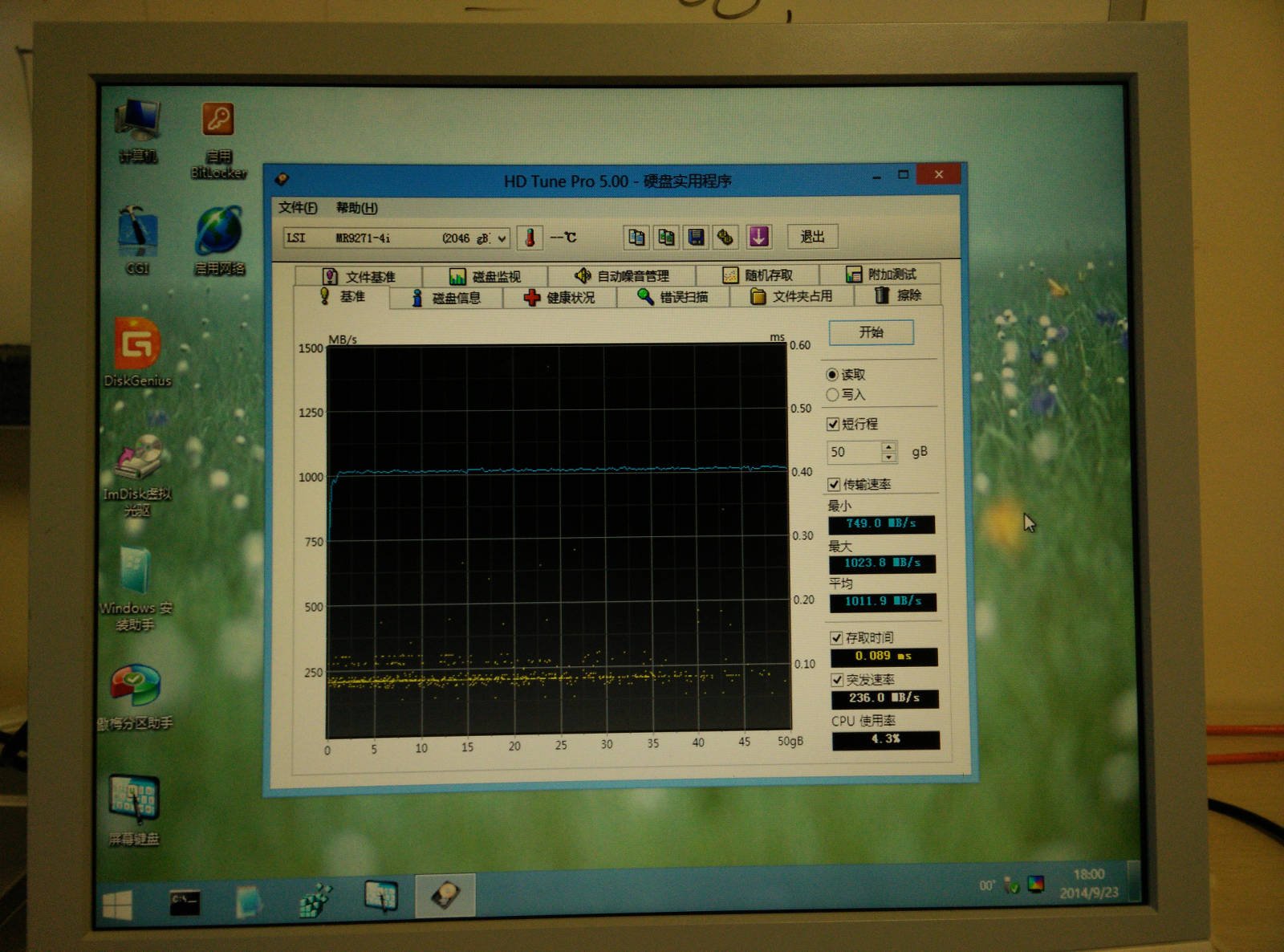Open the Windows 安装助手 desktop icon

(x=136, y=589)
